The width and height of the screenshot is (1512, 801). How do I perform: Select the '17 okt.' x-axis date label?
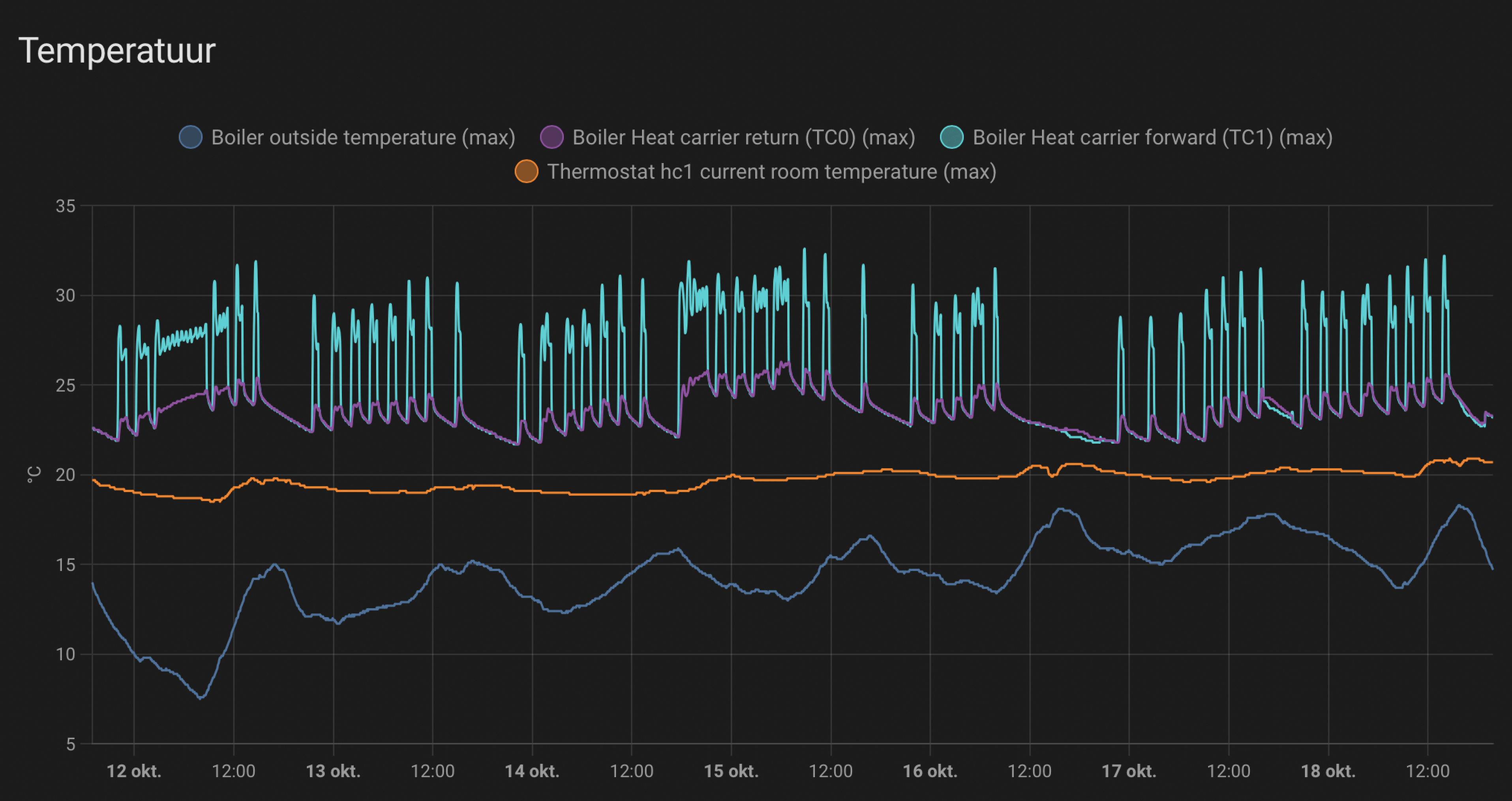pyautogui.click(x=1129, y=771)
